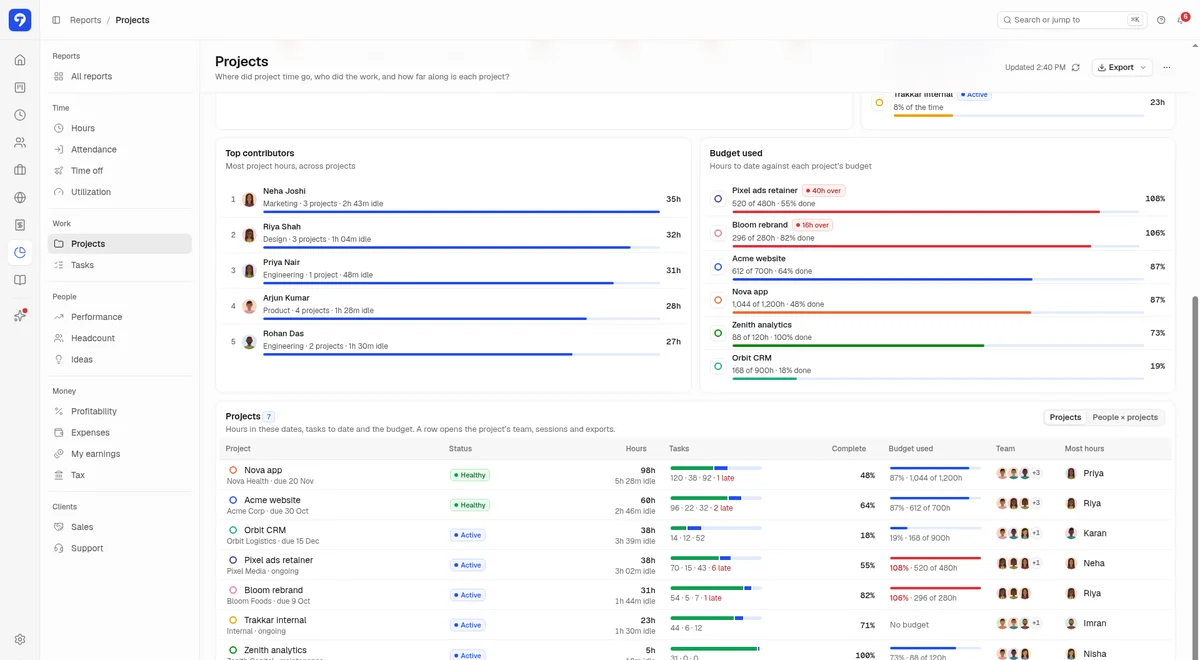
Task: Click Riya Shah's hours bar in Top contributors
Action: 461,247
